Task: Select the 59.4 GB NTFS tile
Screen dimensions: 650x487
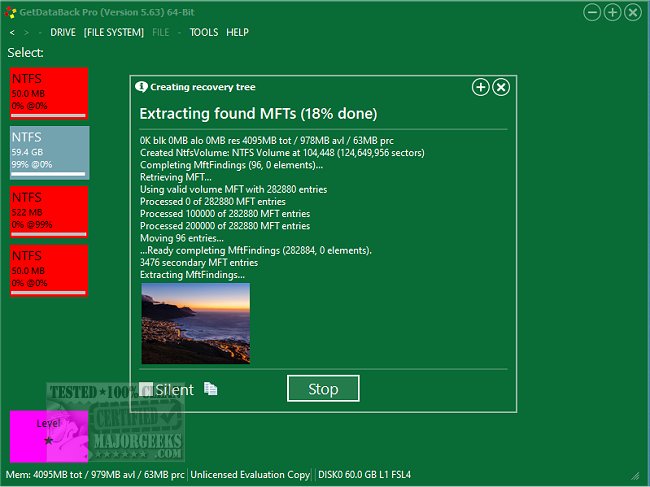Action: coord(49,153)
